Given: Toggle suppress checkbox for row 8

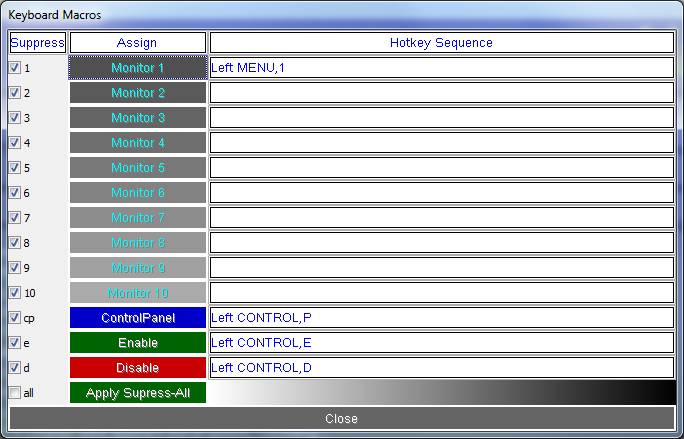Looking at the screenshot, I should [x=15, y=242].
